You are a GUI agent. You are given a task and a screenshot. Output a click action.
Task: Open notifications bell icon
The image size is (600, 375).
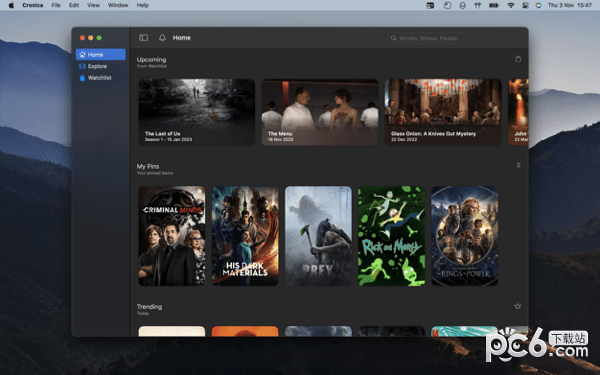(162, 38)
